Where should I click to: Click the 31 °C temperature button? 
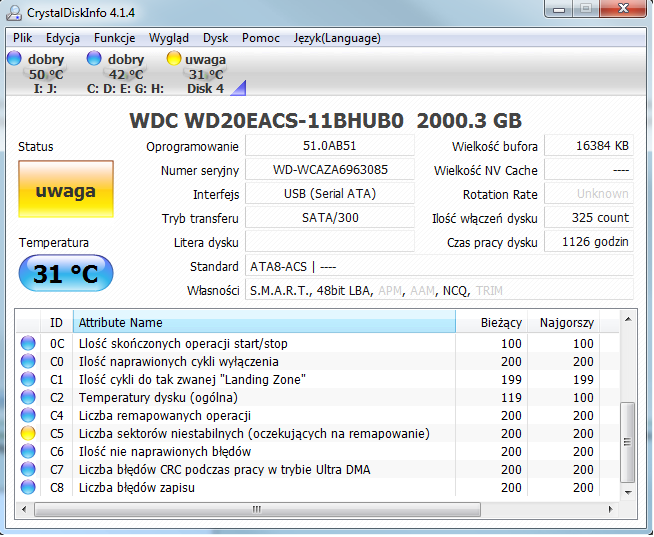(66, 273)
